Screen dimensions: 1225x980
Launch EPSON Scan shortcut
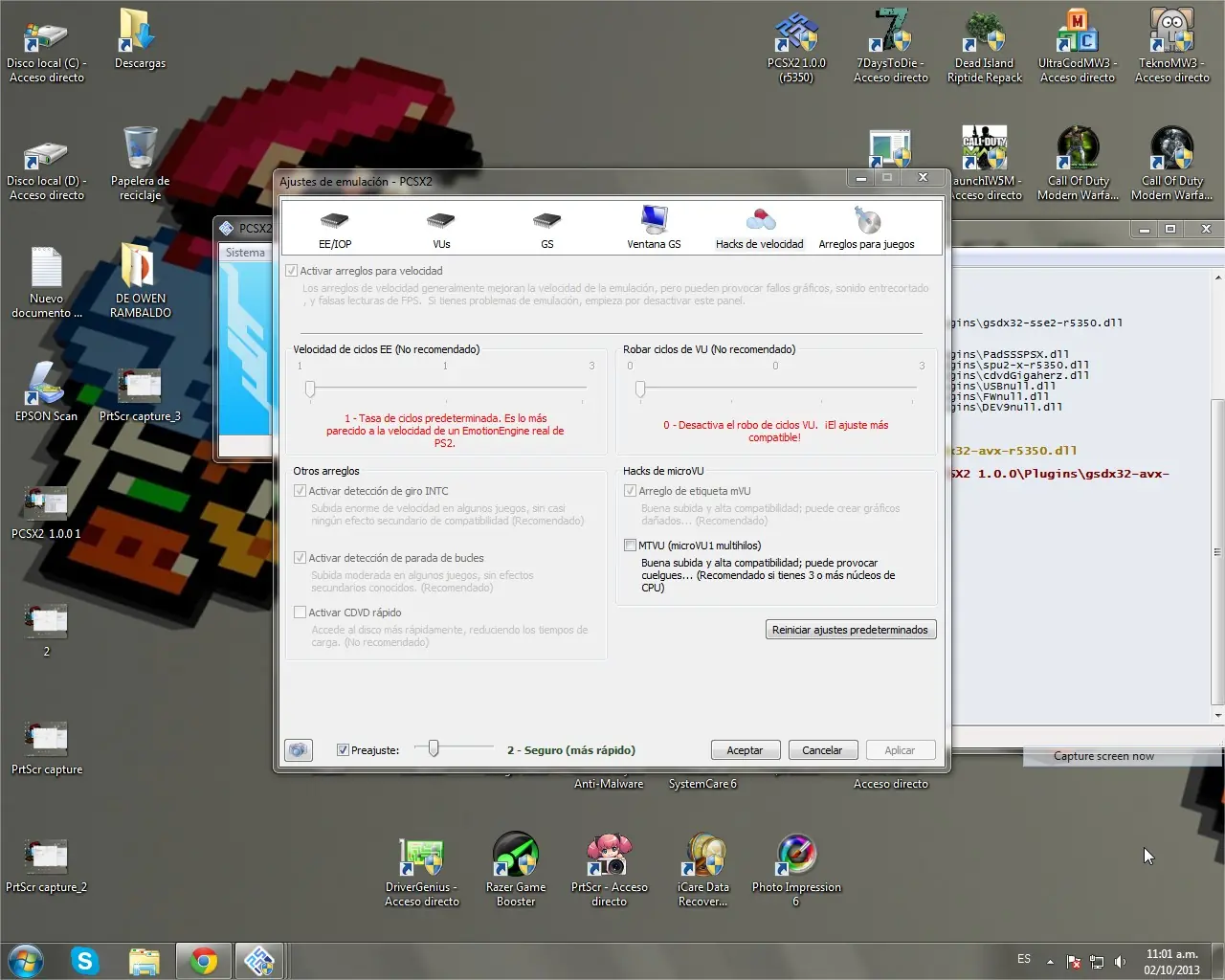click(x=46, y=392)
